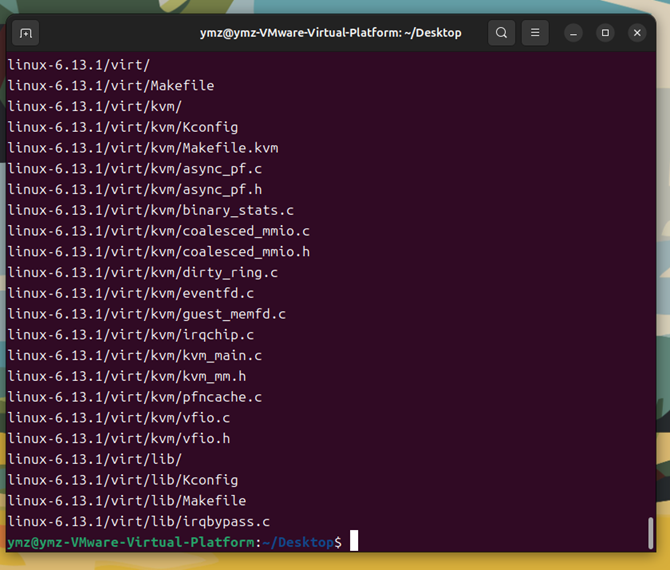Click the window title ymz@ymz-VMware-Virtual-Platform: ~/Desktop
The height and width of the screenshot is (570, 670).
tap(330, 33)
